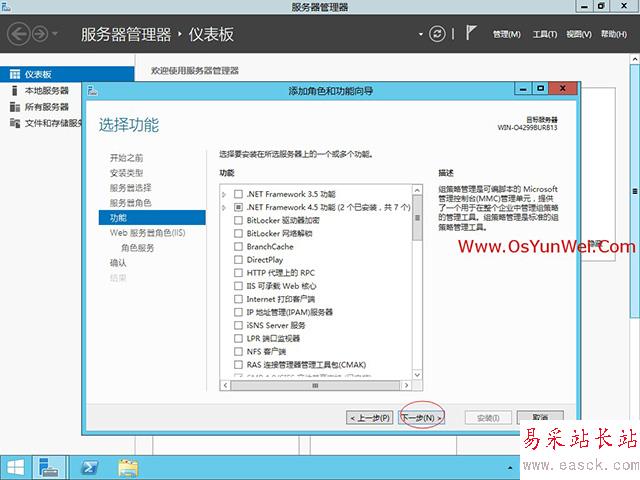
Task: Click the refresh icon in Server Manager header
Action: click(437, 34)
